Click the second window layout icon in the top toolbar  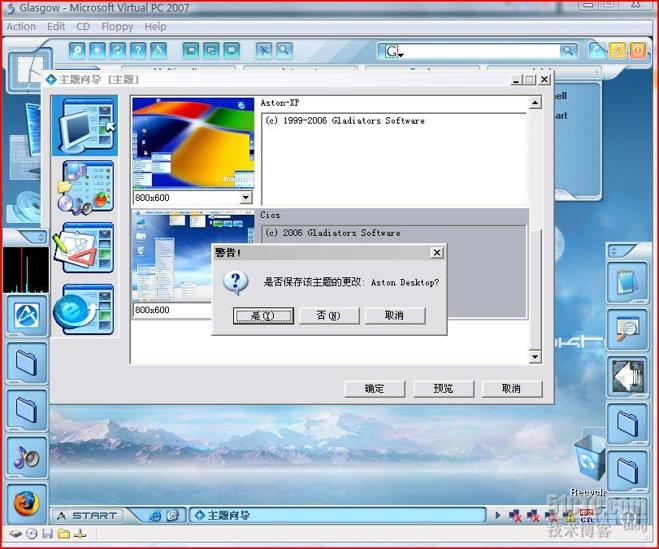coord(211,50)
